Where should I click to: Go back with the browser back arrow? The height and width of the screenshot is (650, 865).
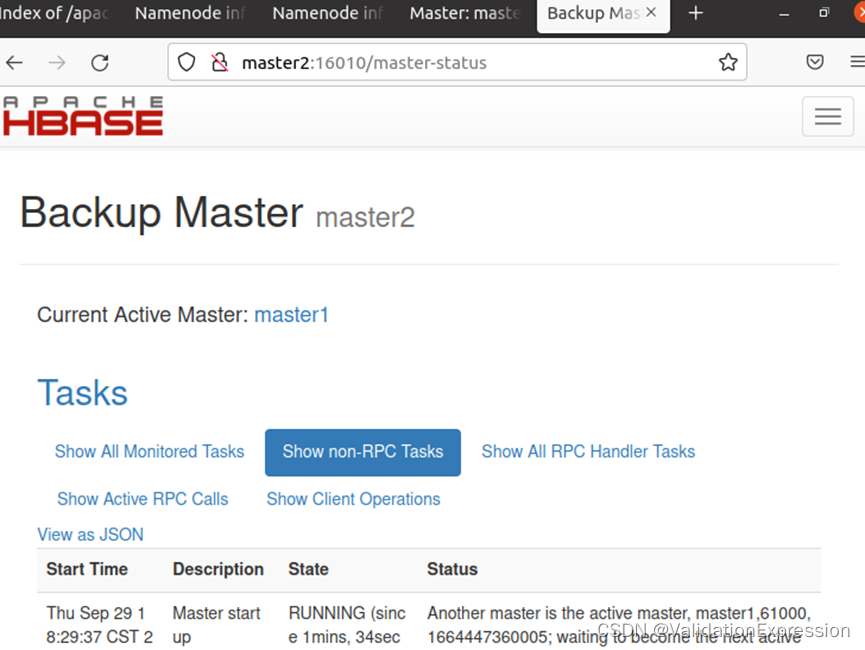pos(14,63)
